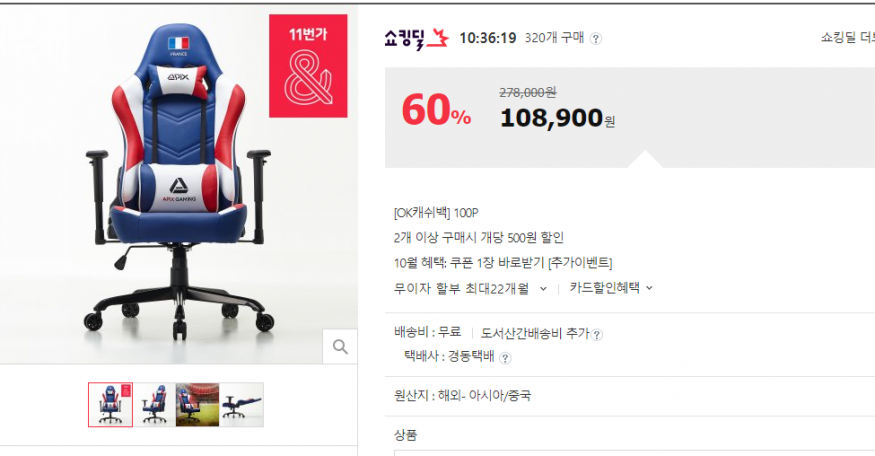The image size is (875, 456).
Task: Select the second angled chair thumbnail
Action: point(154,405)
